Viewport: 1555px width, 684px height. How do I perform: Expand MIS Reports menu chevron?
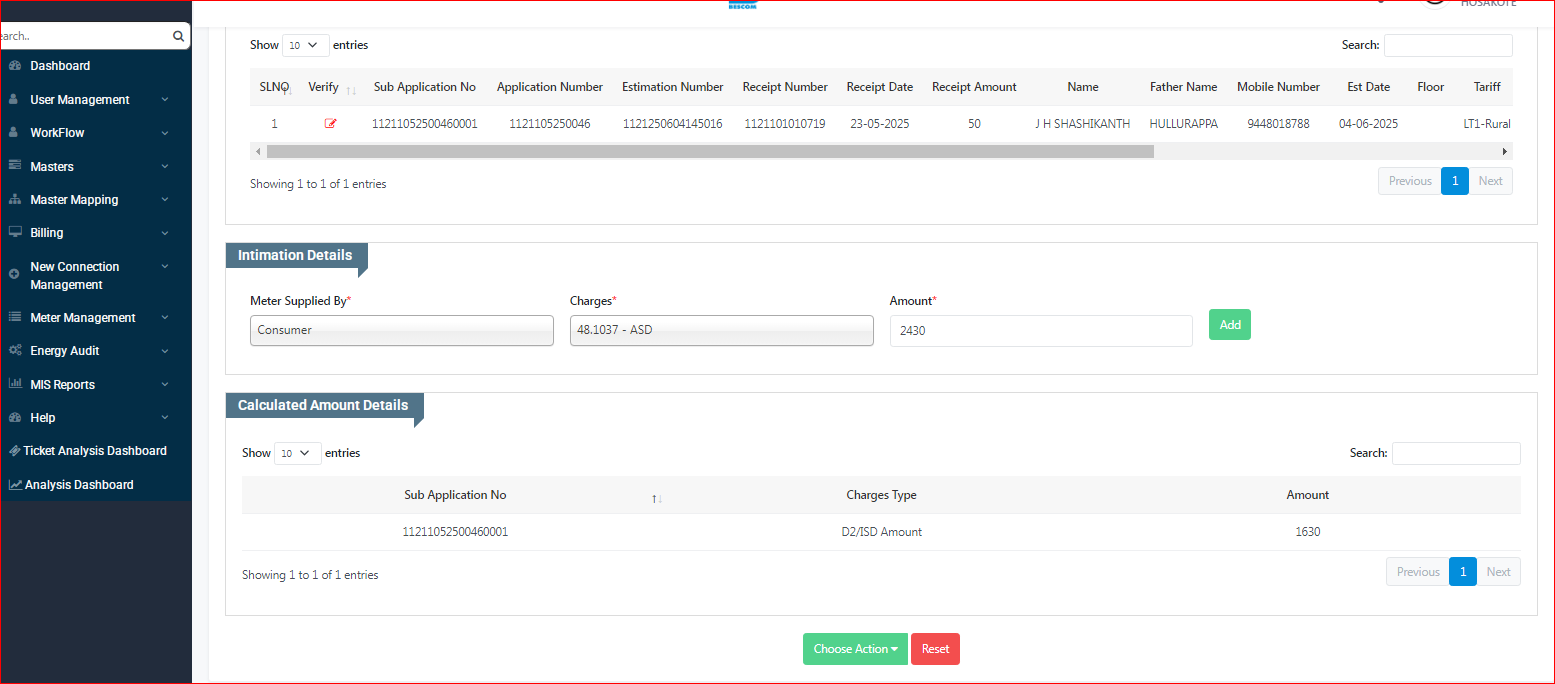click(165, 384)
